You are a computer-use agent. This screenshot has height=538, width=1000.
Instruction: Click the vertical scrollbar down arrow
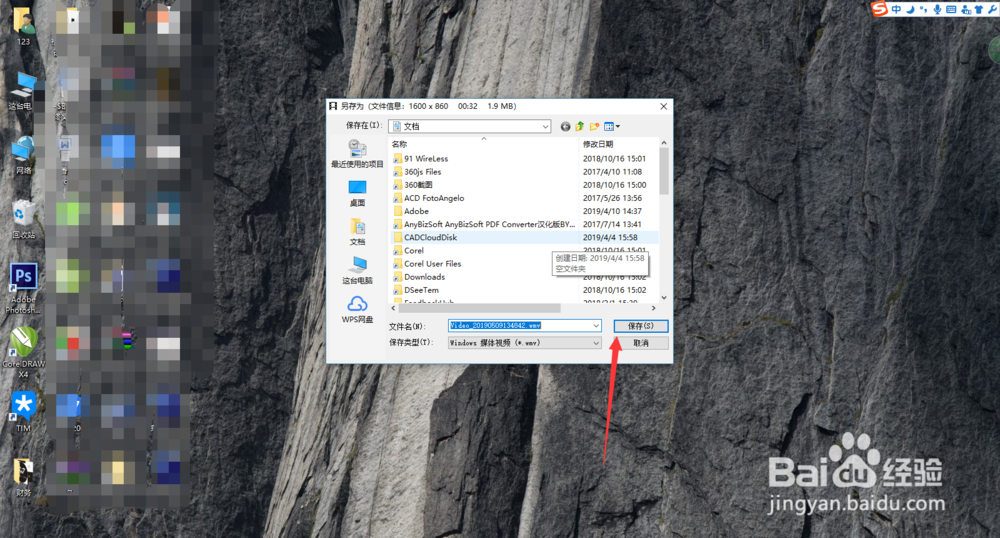664,297
